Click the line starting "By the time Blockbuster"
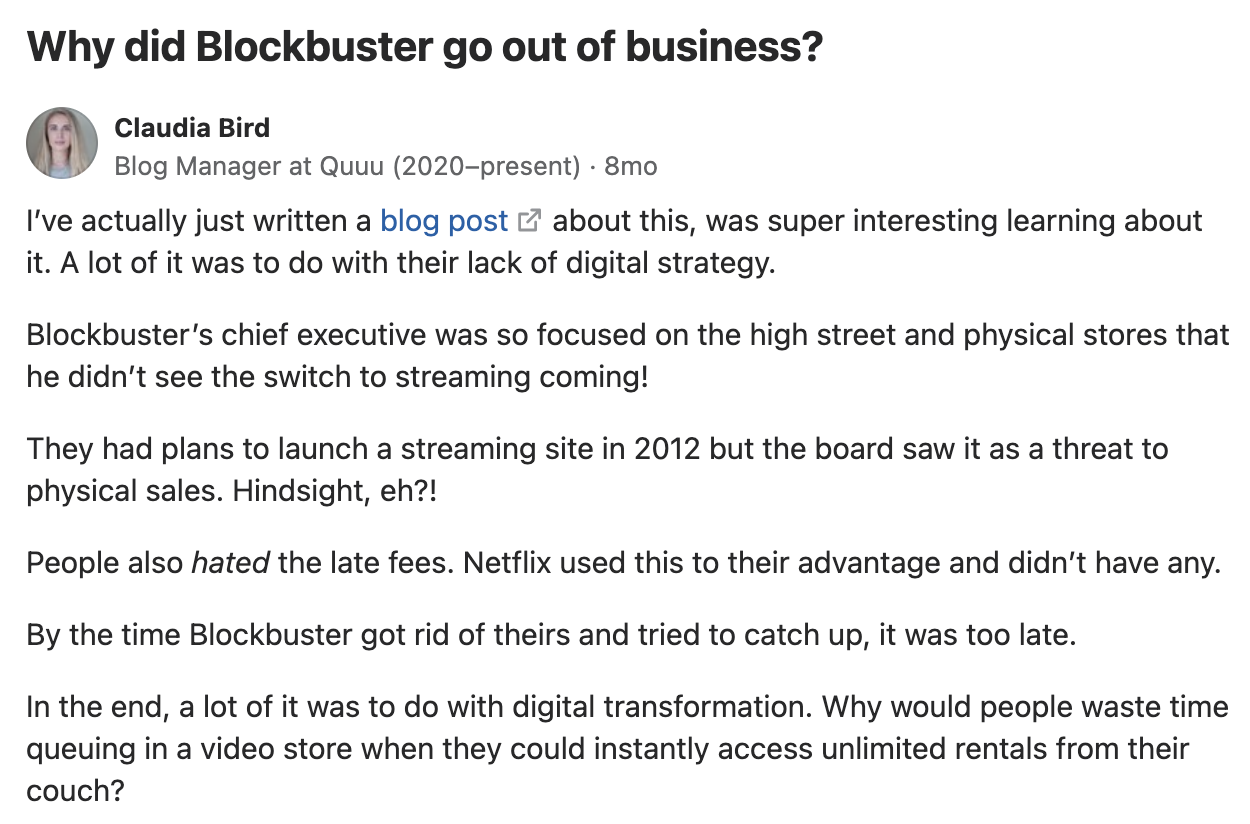Image resolution: width=1250 pixels, height=824 pixels. (551, 635)
